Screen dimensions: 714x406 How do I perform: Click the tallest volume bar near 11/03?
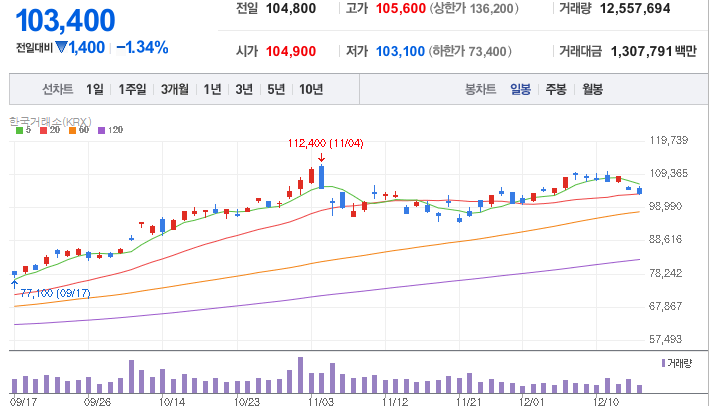pos(301,375)
